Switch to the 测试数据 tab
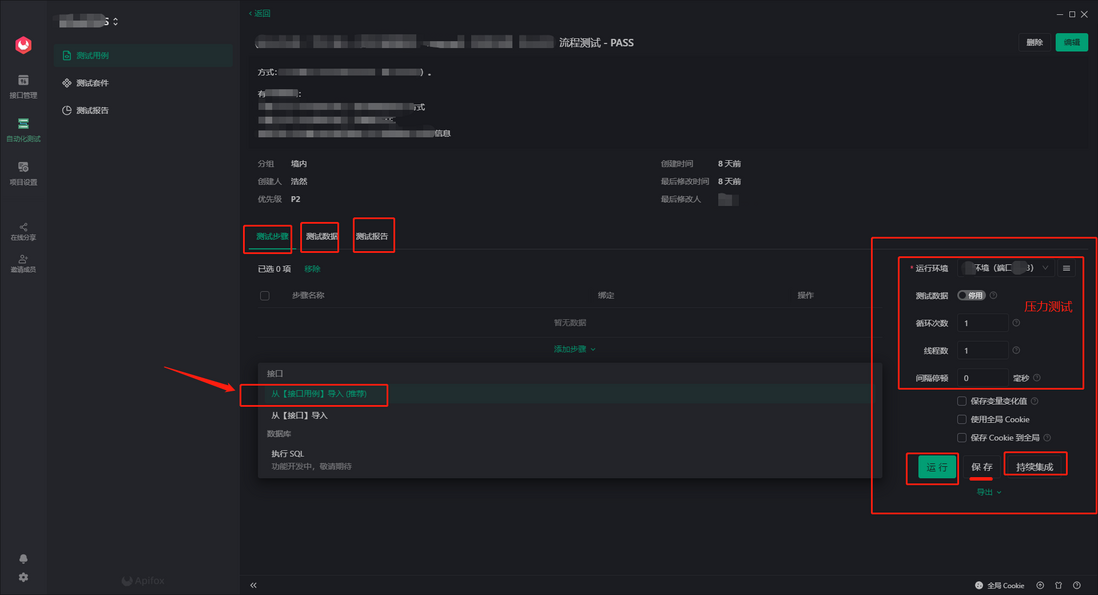Screen dimensions: 1098x595 (321, 237)
